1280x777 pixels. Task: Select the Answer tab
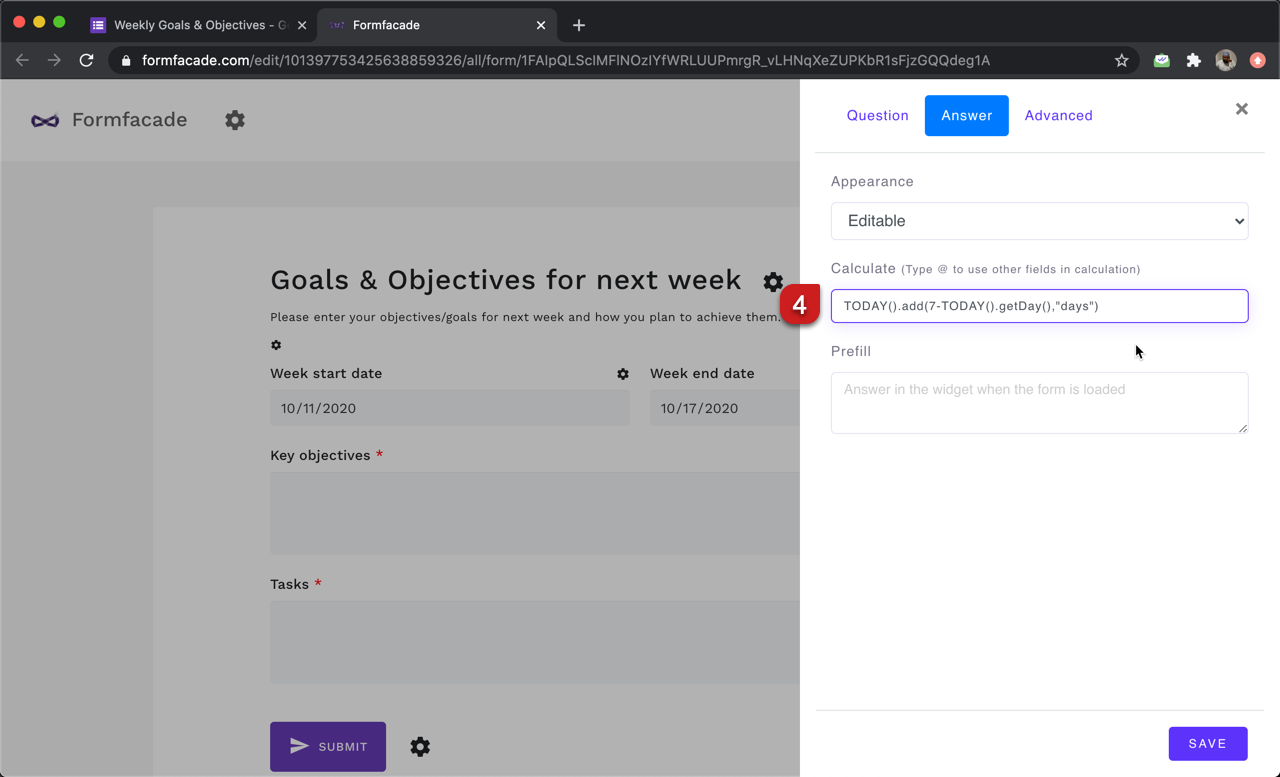click(966, 116)
